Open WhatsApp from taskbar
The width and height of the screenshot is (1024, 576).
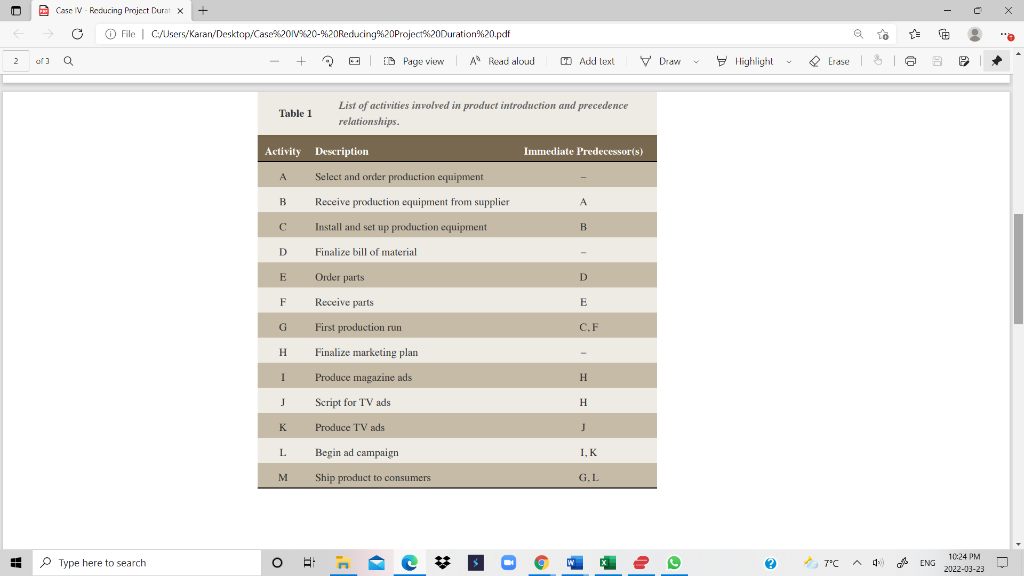(674, 562)
